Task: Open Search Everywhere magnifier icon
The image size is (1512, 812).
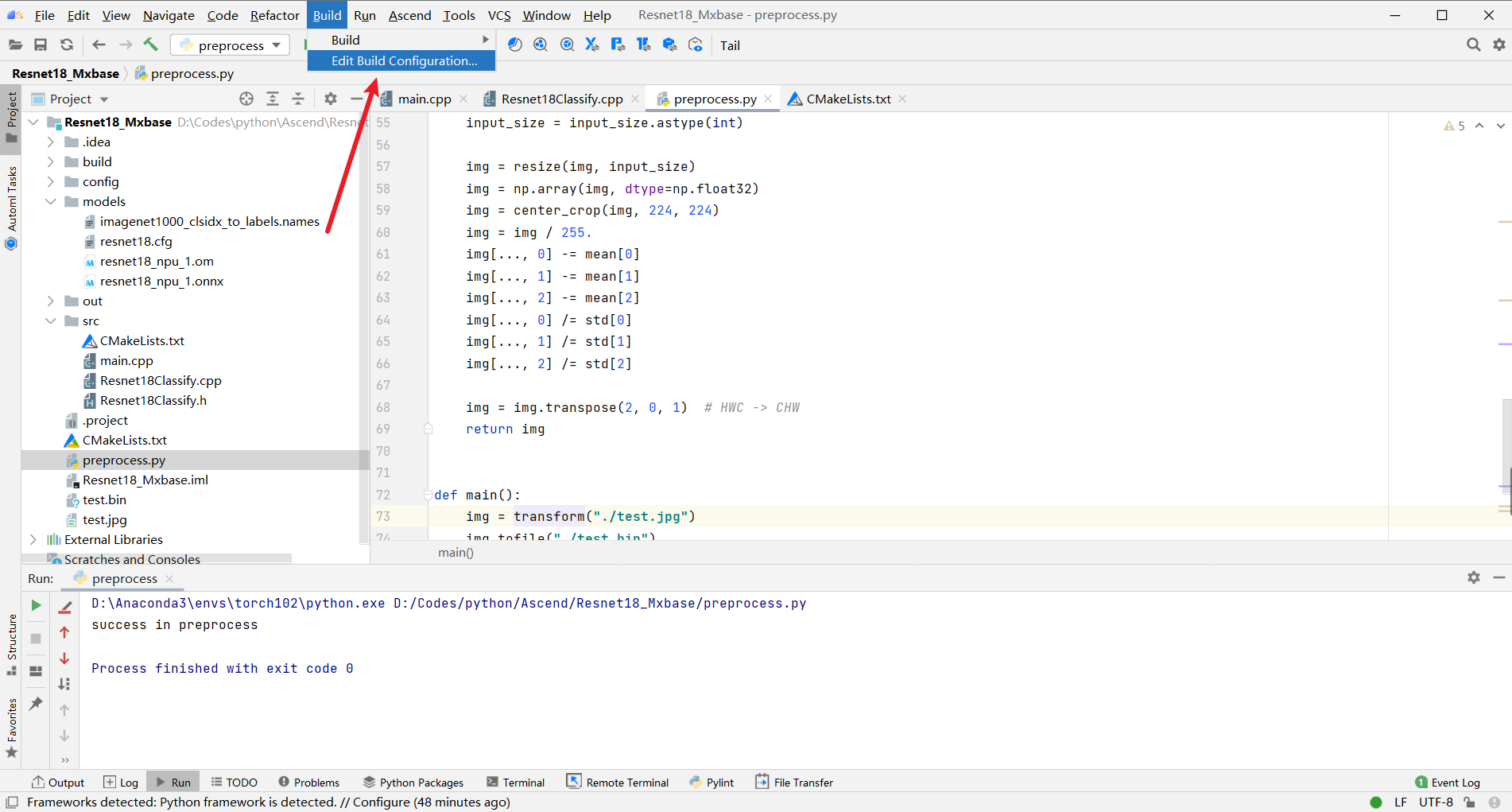Action: coord(1473,45)
